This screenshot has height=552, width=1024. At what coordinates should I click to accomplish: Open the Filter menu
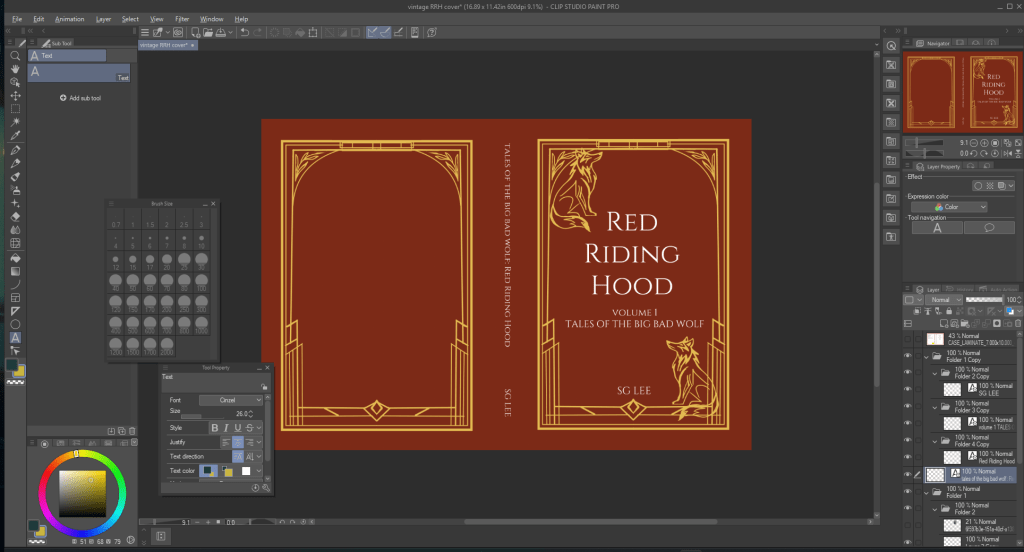coord(181,19)
